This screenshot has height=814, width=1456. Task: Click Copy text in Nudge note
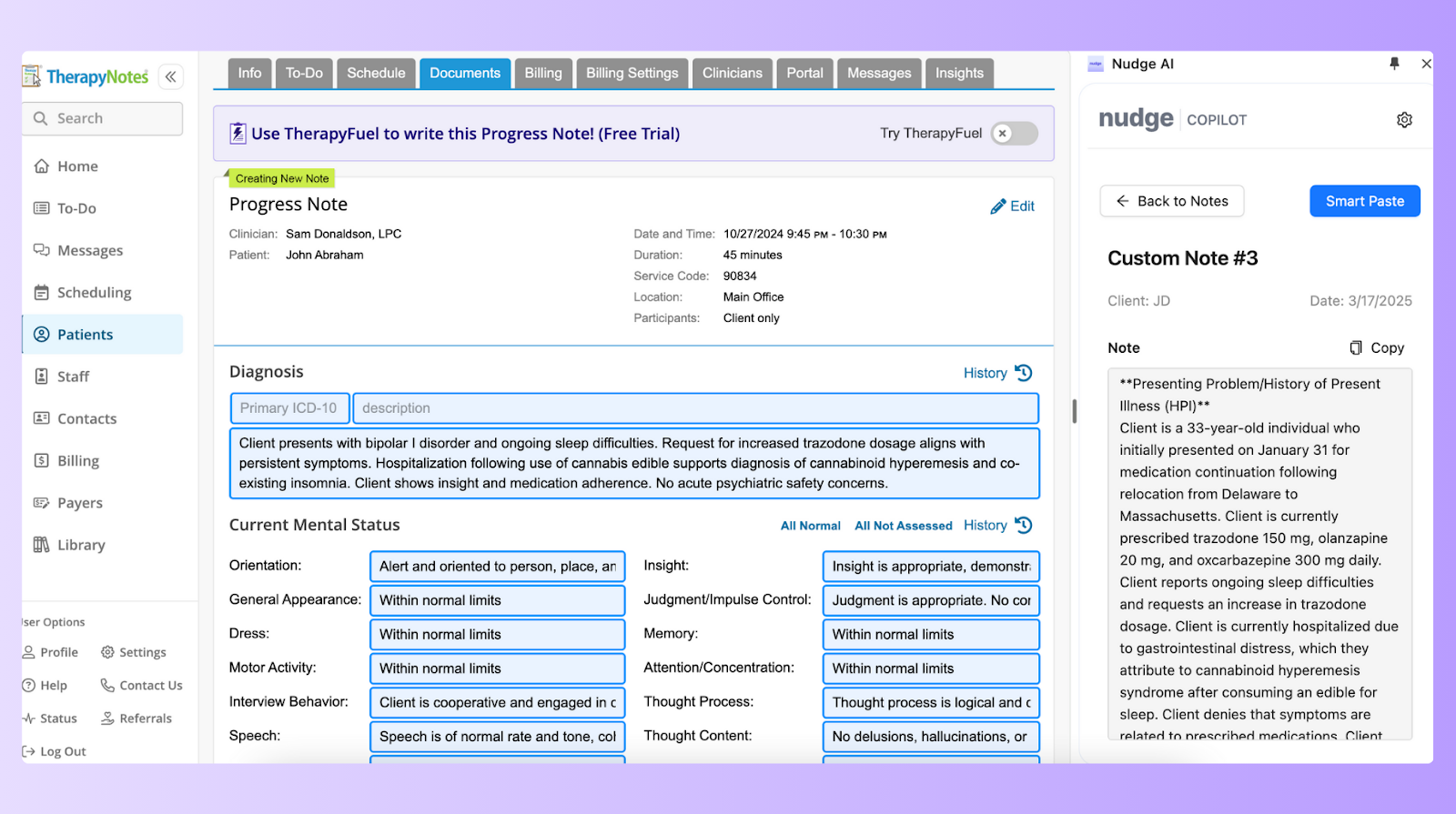(1388, 347)
